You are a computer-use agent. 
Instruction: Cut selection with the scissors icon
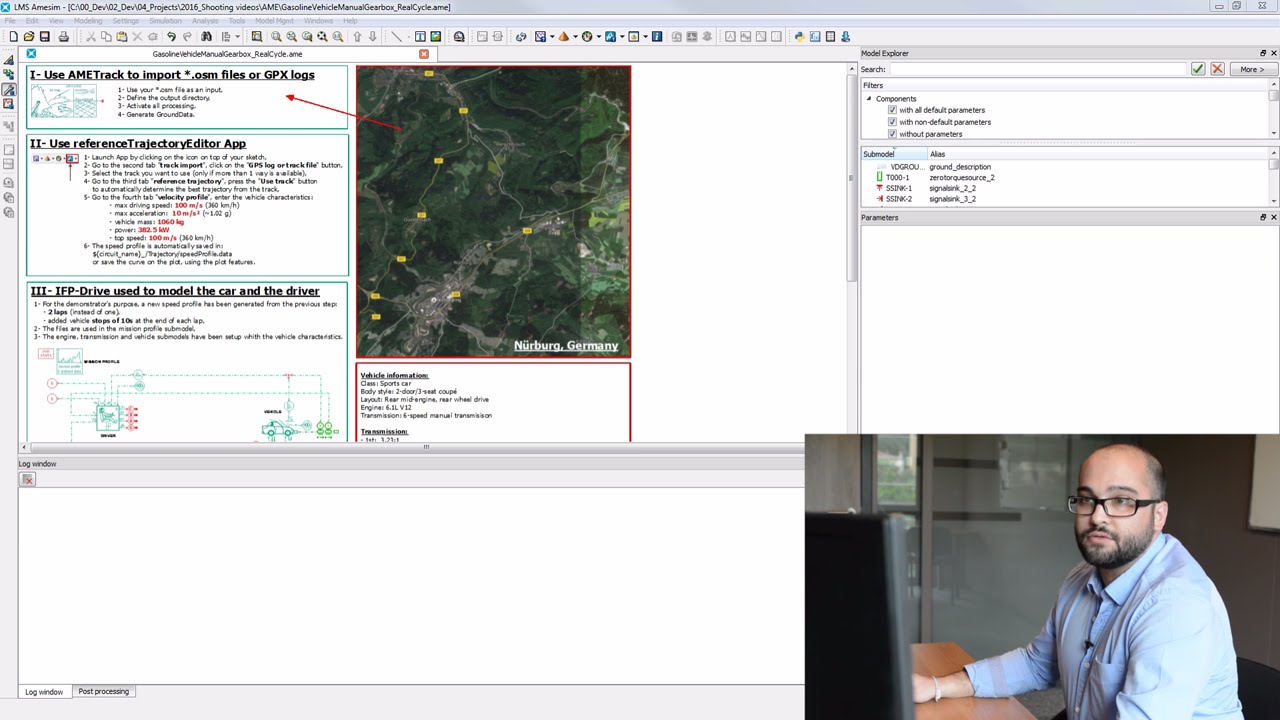[90, 36]
